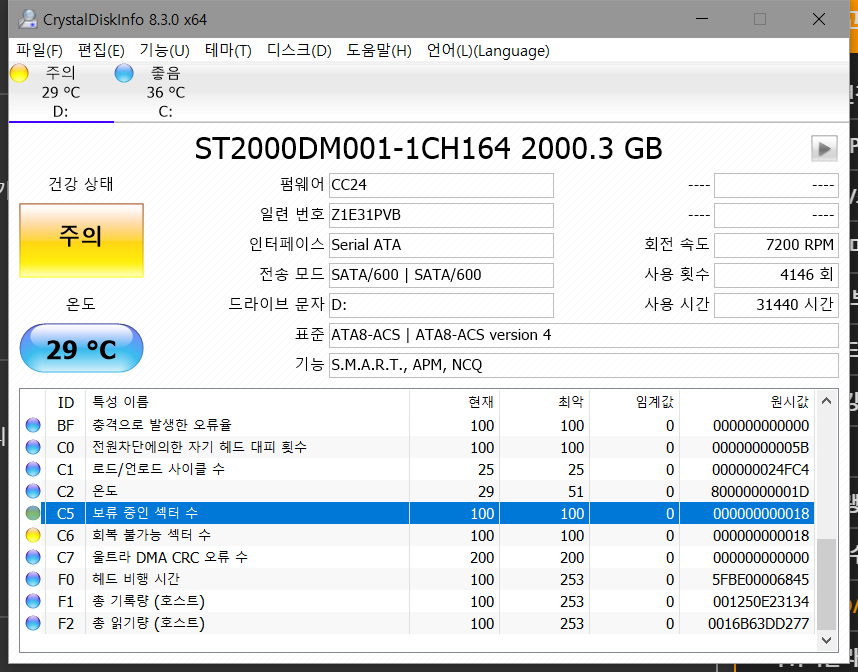
Task: Click the status orb for F1 row
Action: coord(33,601)
